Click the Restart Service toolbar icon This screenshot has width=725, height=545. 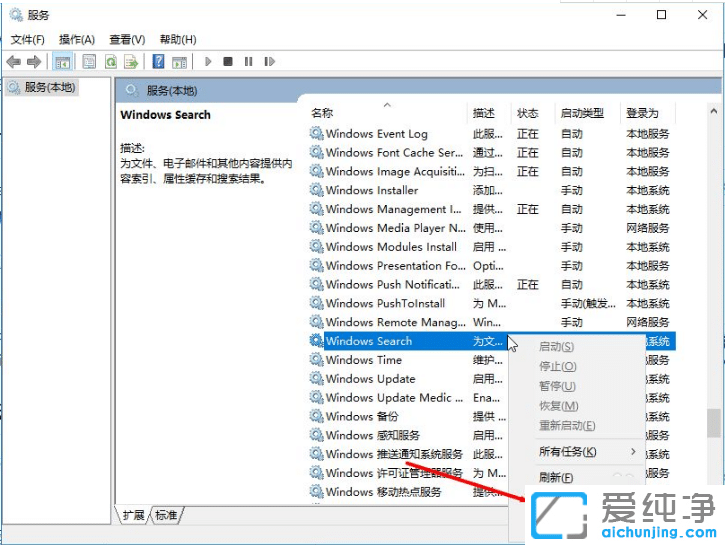[270, 61]
